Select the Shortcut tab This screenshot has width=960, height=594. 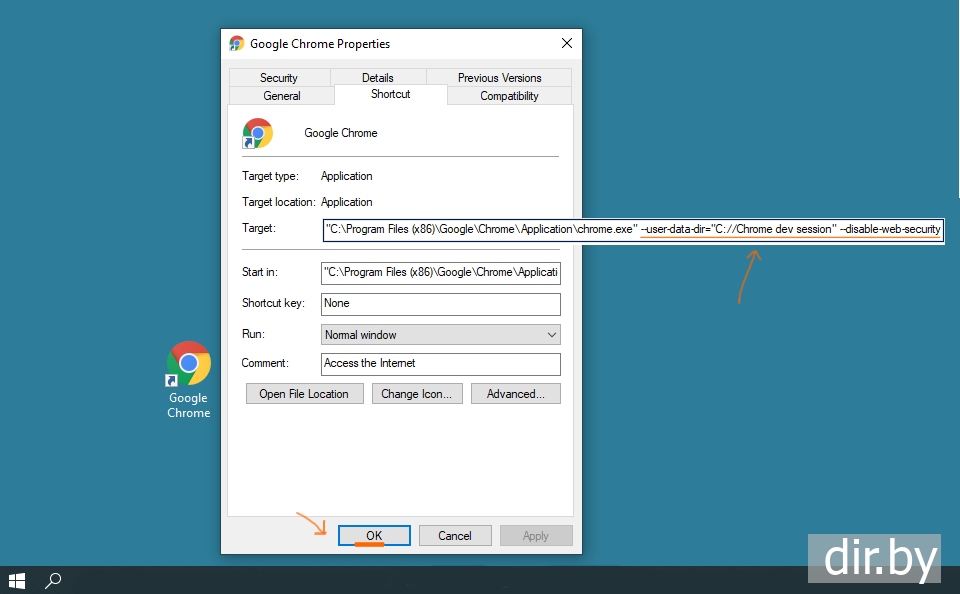[x=391, y=94]
